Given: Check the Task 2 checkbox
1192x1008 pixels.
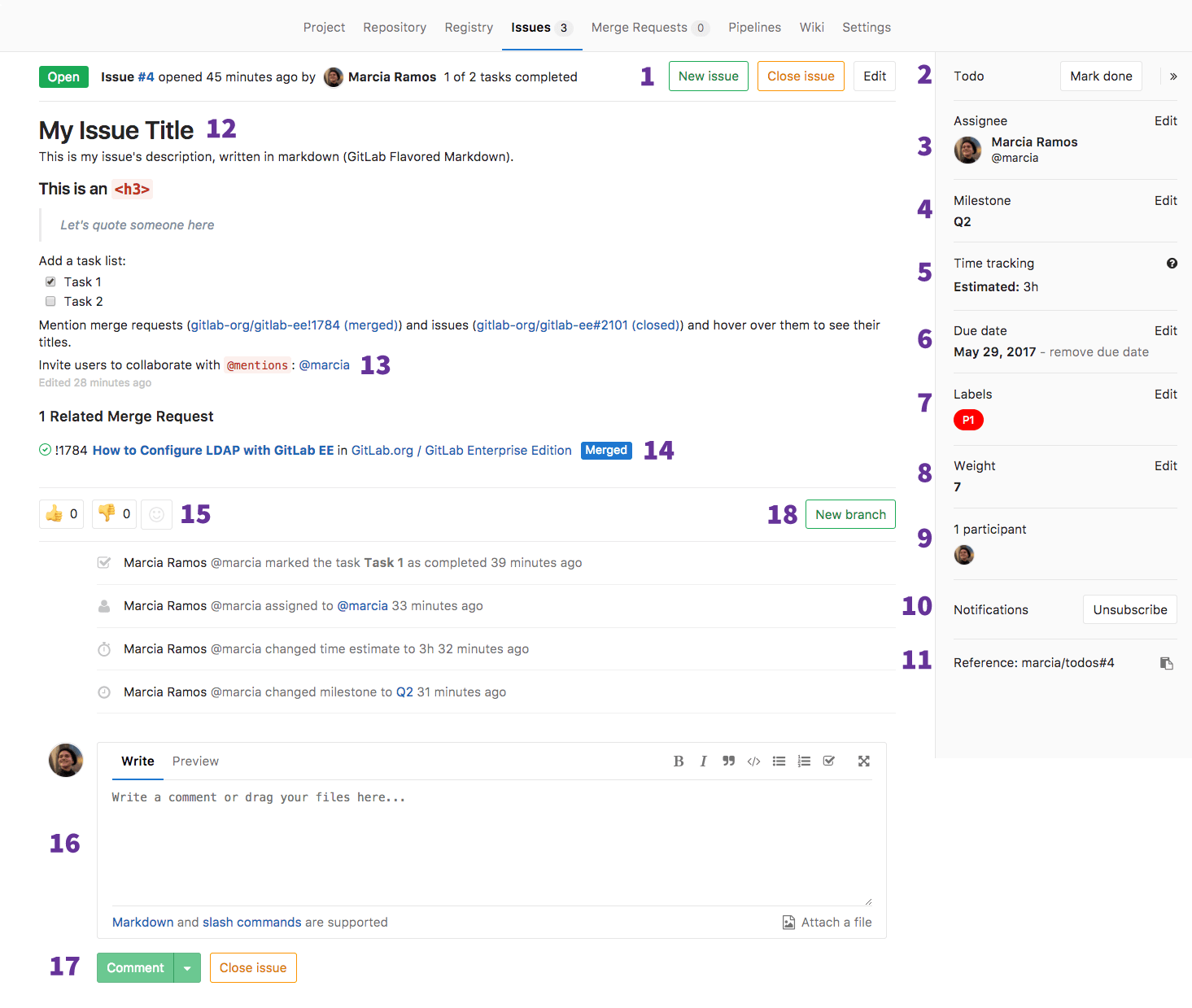Looking at the screenshot, I should 50,301.
